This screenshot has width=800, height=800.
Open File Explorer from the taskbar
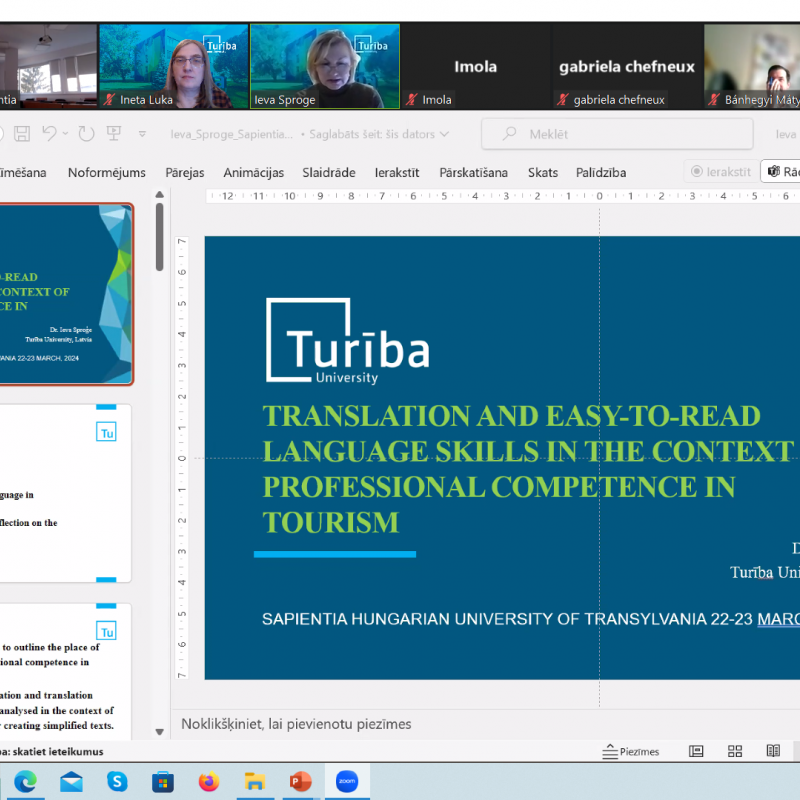pos(255,782)
